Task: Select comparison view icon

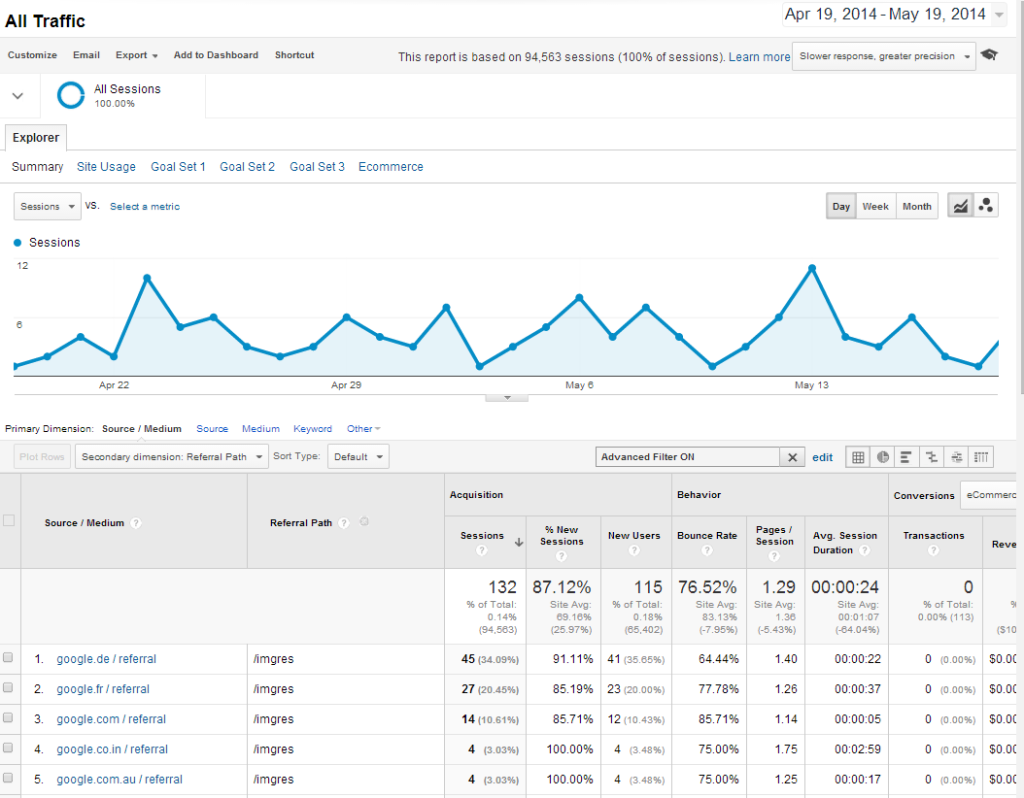Action: 932,457
